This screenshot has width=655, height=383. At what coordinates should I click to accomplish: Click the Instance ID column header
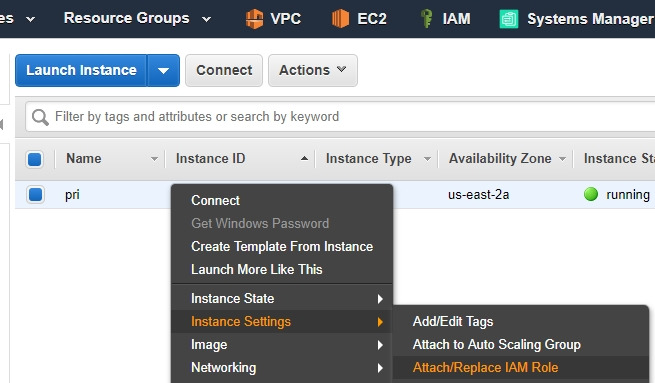[211, 159]
